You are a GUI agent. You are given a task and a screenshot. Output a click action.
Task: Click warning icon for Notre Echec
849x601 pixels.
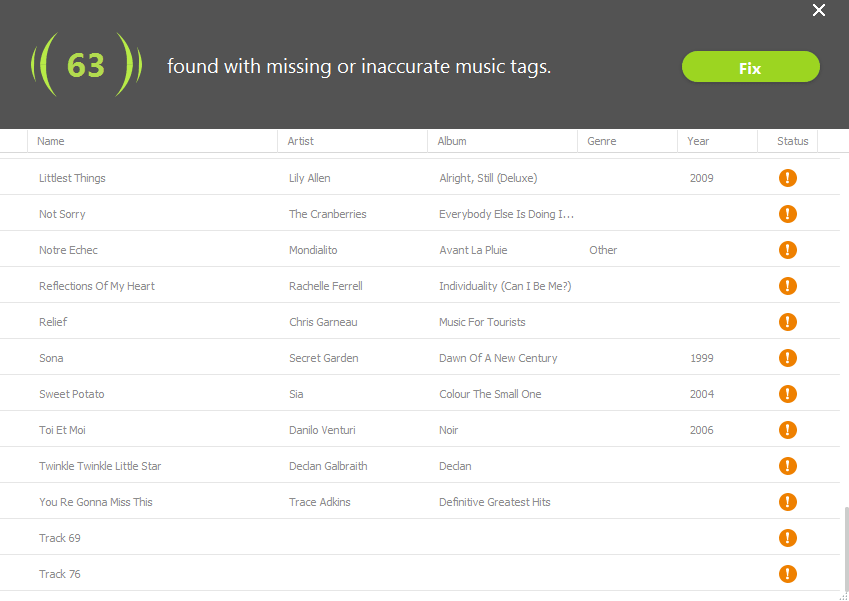click(788, 250)
